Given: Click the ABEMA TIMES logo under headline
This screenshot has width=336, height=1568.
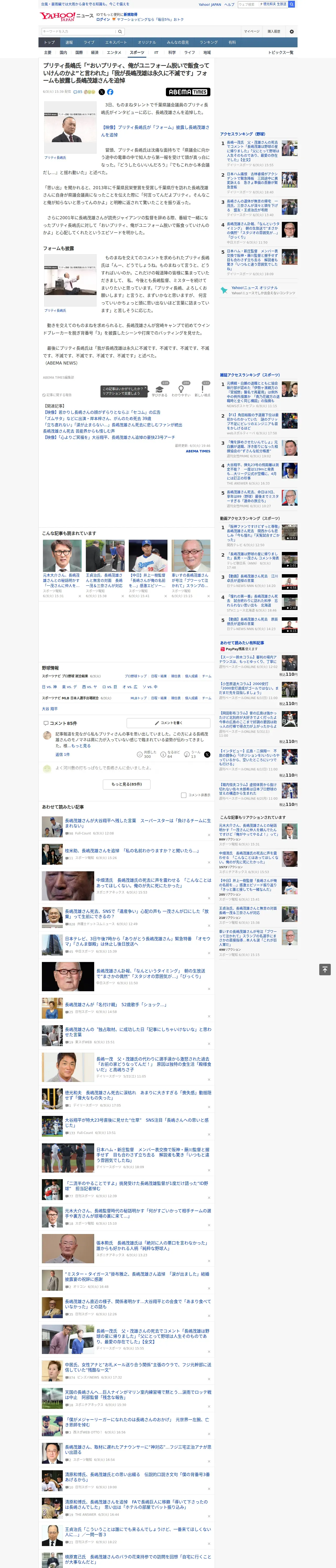Looking at the screenshot, I should 188,92.
